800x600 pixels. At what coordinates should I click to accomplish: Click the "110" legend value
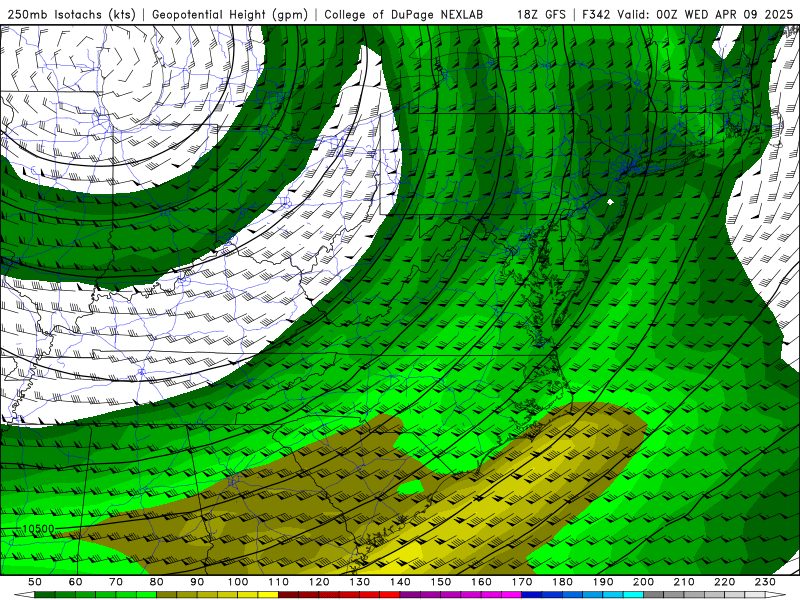click(x=279, y=582)
